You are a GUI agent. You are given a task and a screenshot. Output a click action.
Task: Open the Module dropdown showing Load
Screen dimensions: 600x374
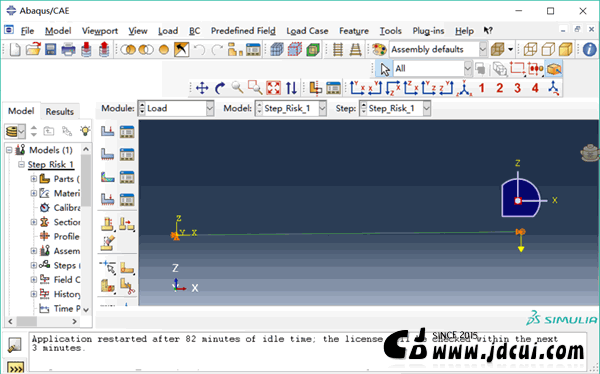click(176, 108)
